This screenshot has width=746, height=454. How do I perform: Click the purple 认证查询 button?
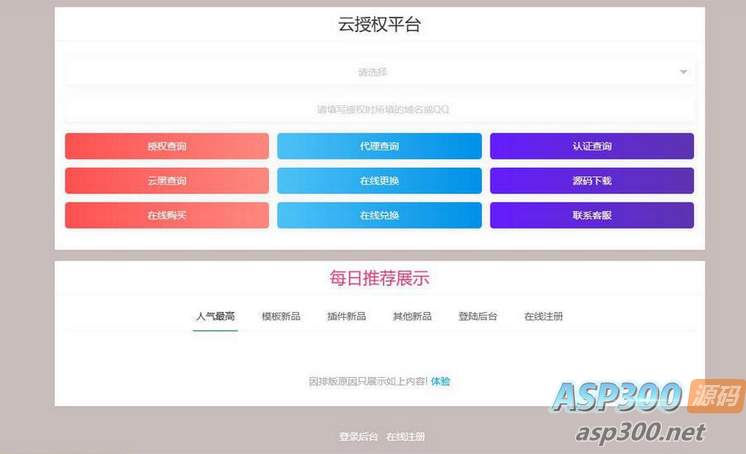(x=592, y=146)
